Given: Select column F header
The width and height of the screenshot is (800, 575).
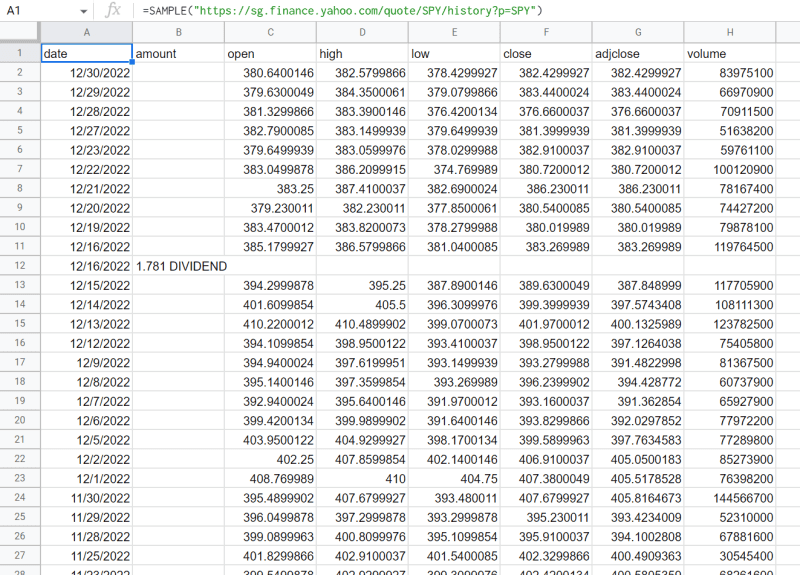Looking at the screenshot, I should click(x=546, y=33).
